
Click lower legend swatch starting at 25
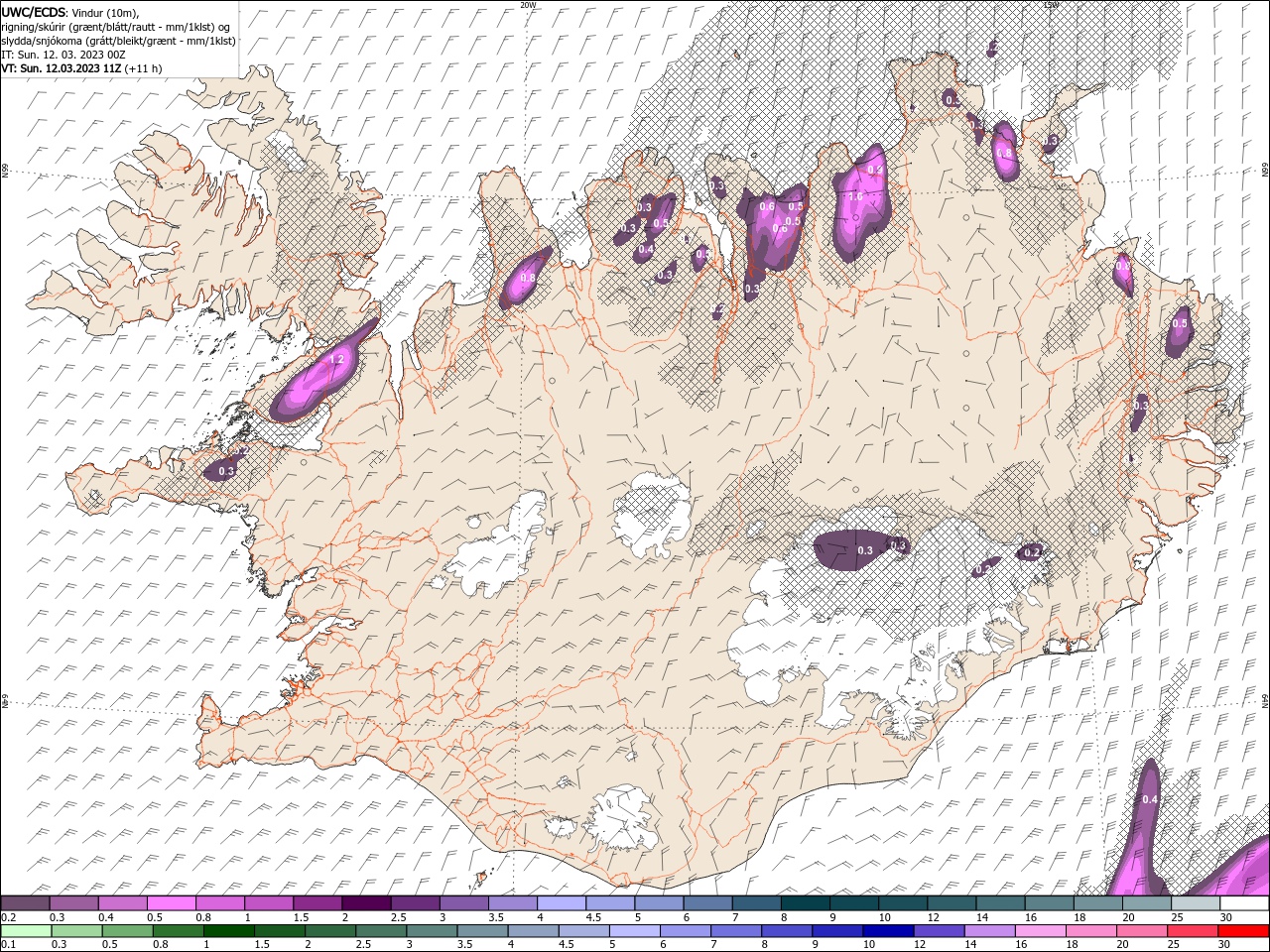(1193, 931)
